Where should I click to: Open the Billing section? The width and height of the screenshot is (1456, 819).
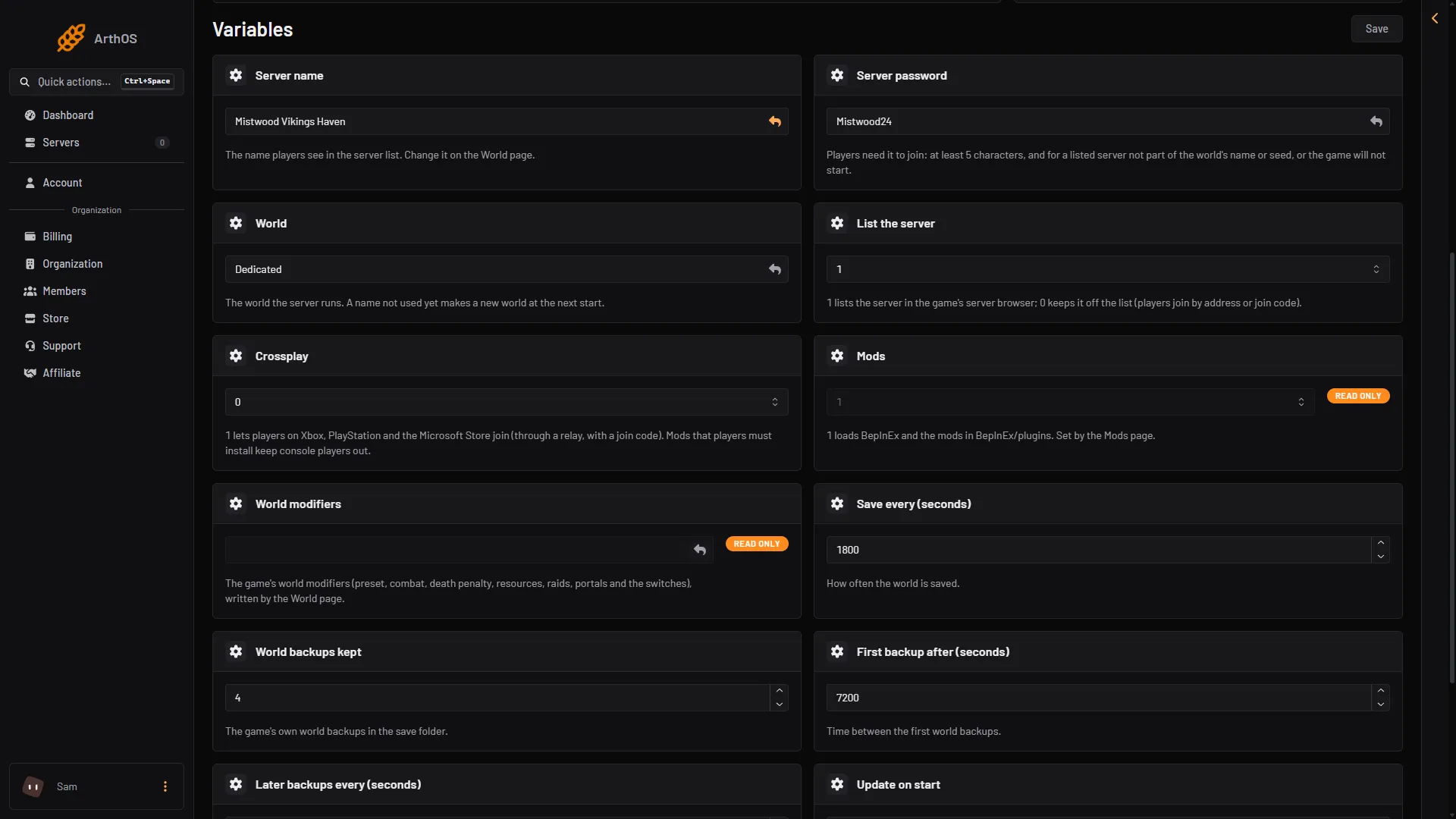coord(96,237)
